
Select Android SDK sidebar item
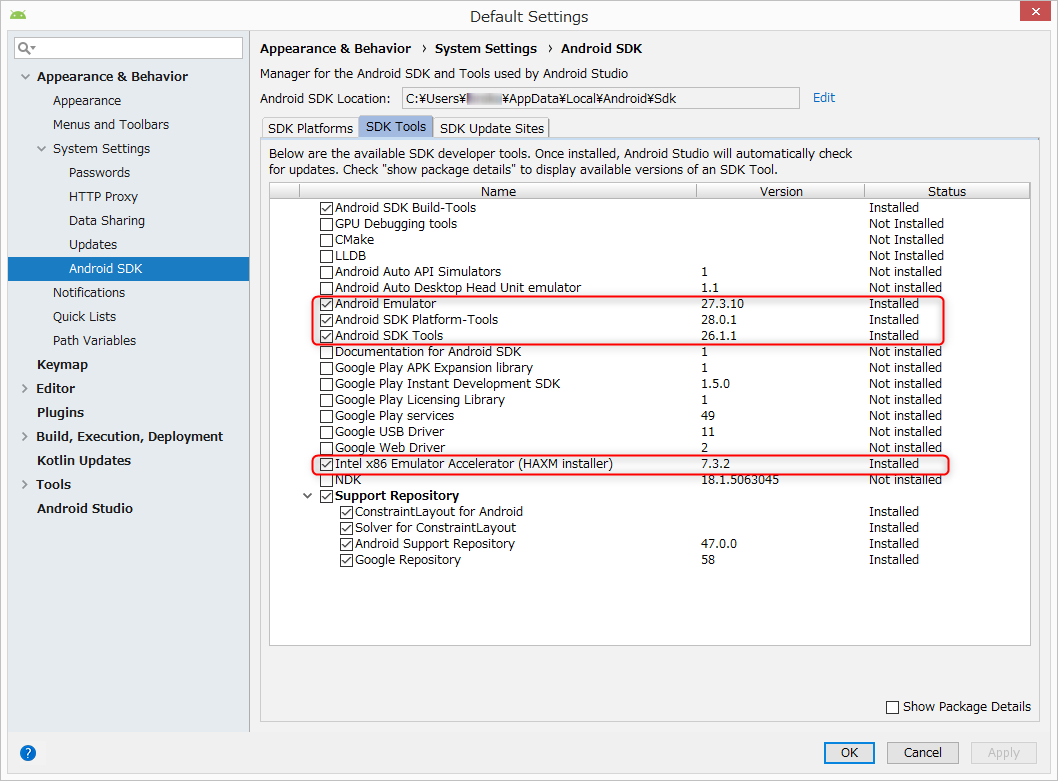(128, 269)
